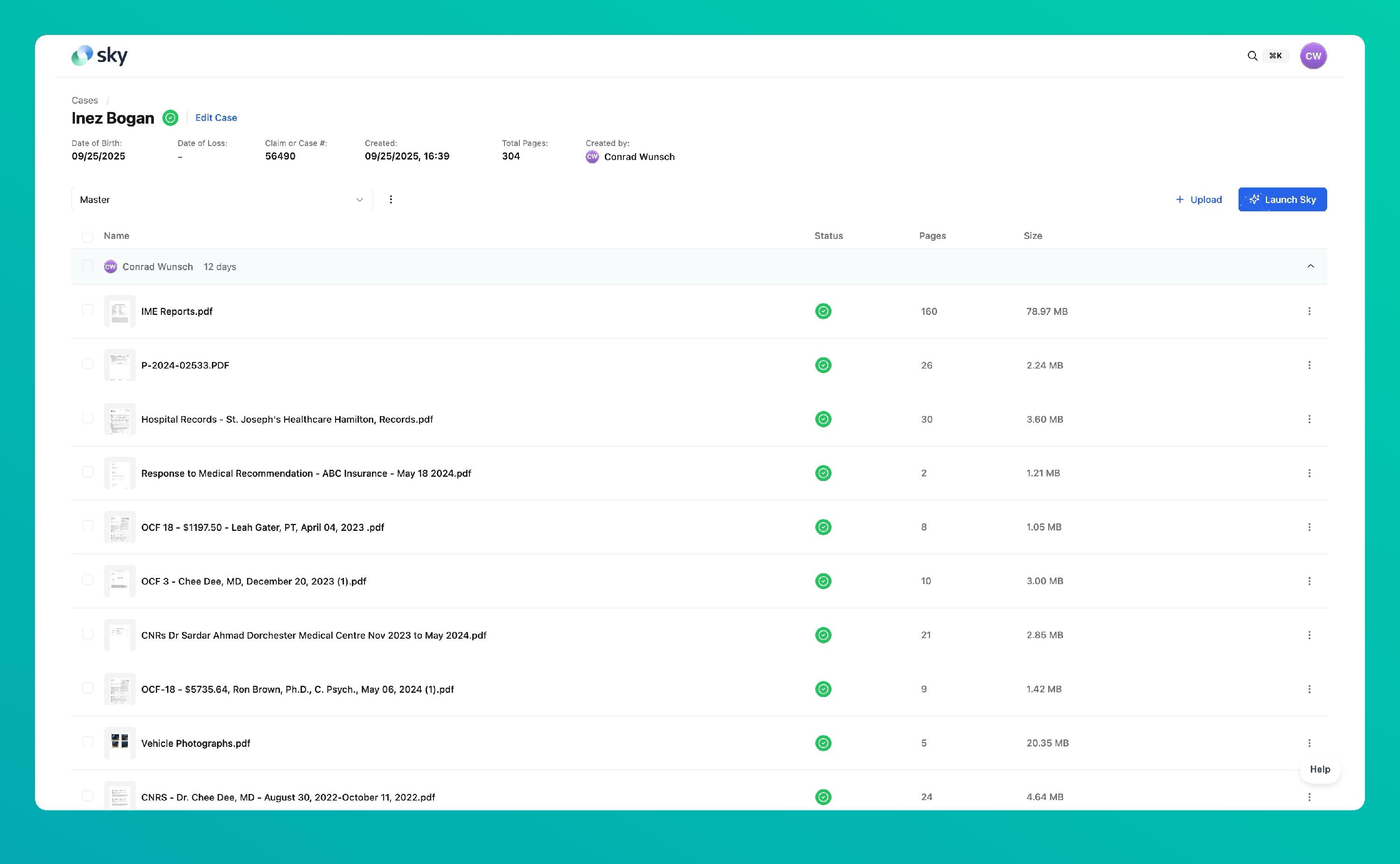Sort by the Pages column header

932,236
